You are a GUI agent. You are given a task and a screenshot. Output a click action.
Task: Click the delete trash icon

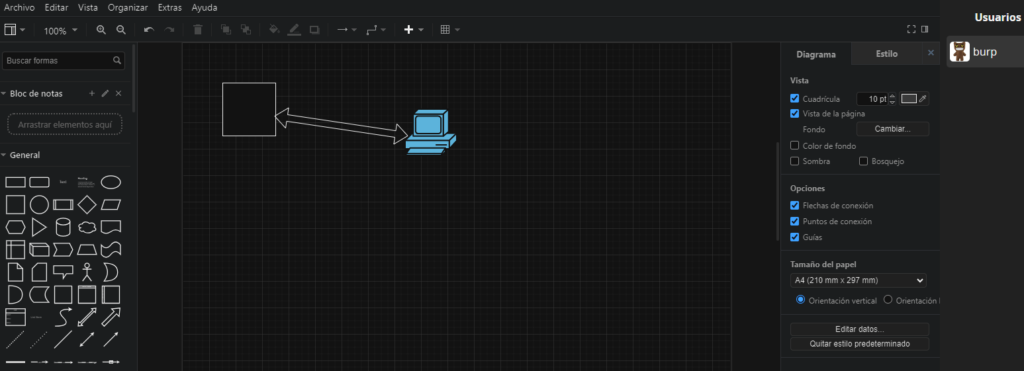point(198,30)
